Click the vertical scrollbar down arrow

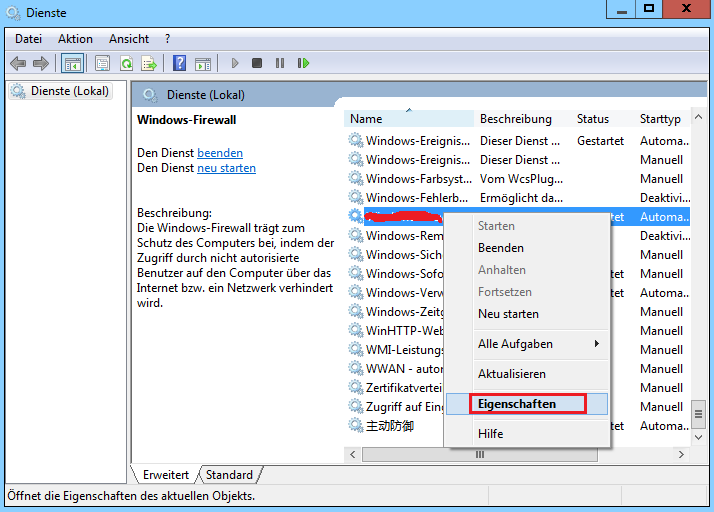click(698, 437)
